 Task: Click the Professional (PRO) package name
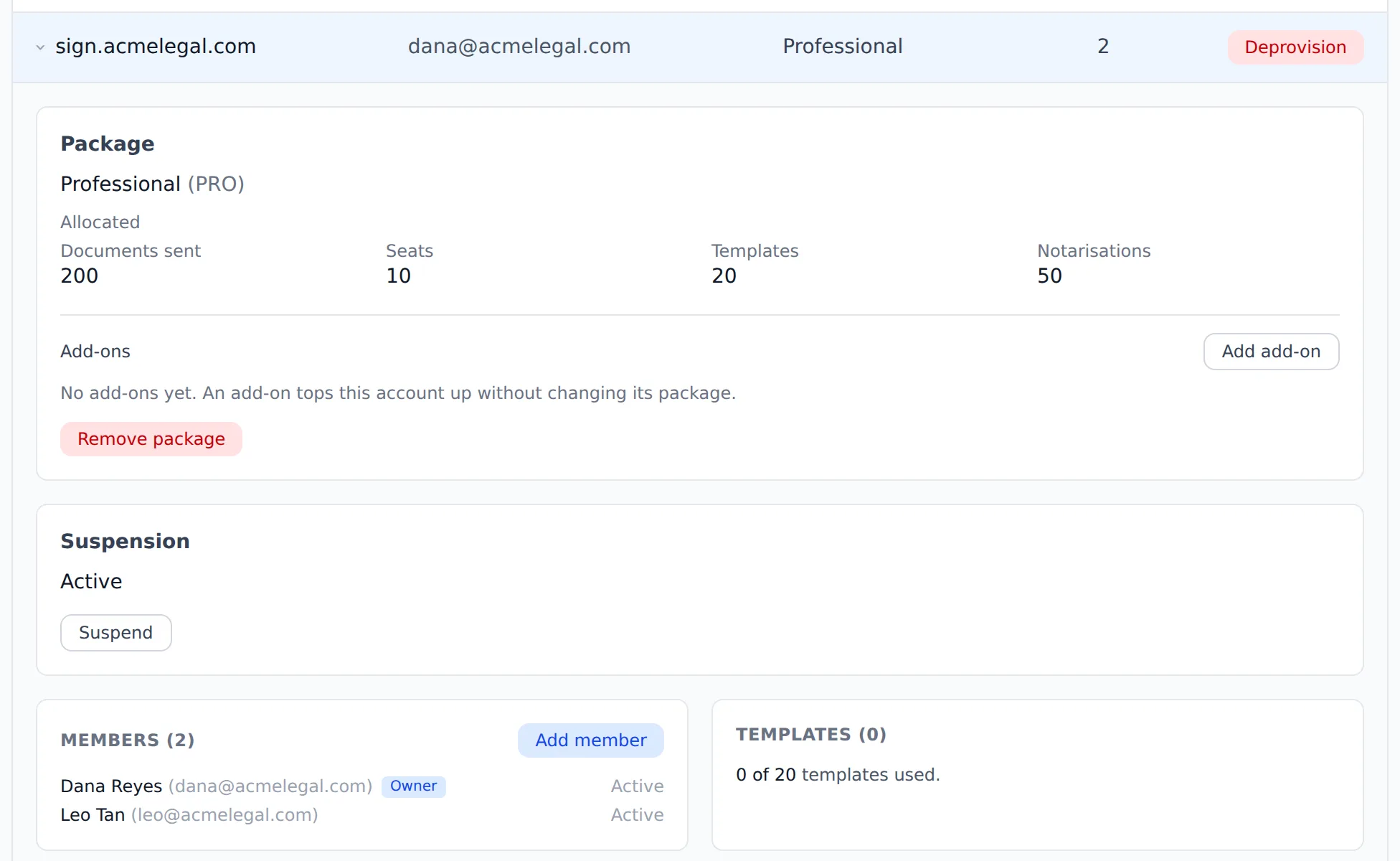pyautogui.click(x=152, y=184)
